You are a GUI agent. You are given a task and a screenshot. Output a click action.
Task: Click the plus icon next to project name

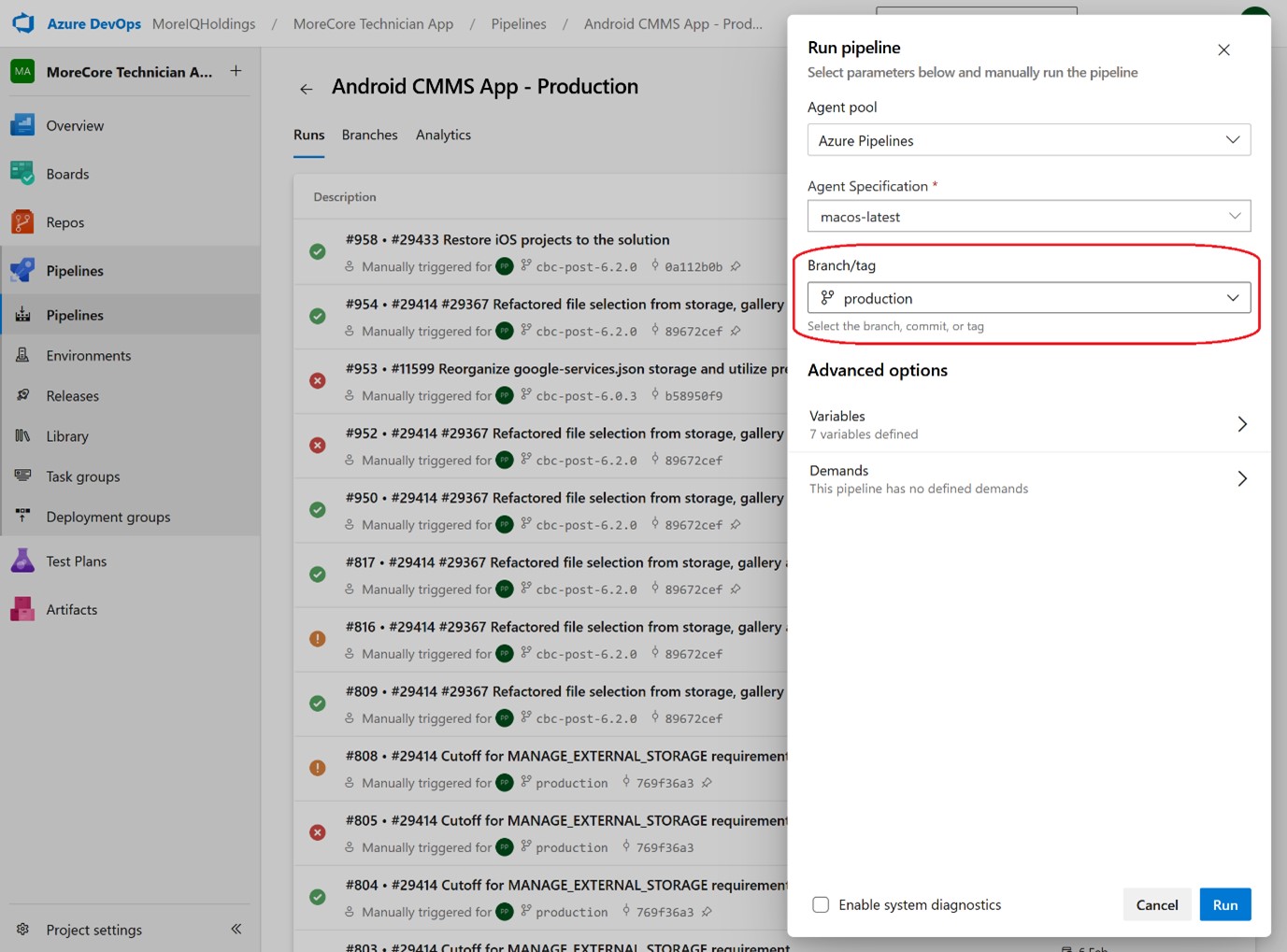tap(236, 71)
